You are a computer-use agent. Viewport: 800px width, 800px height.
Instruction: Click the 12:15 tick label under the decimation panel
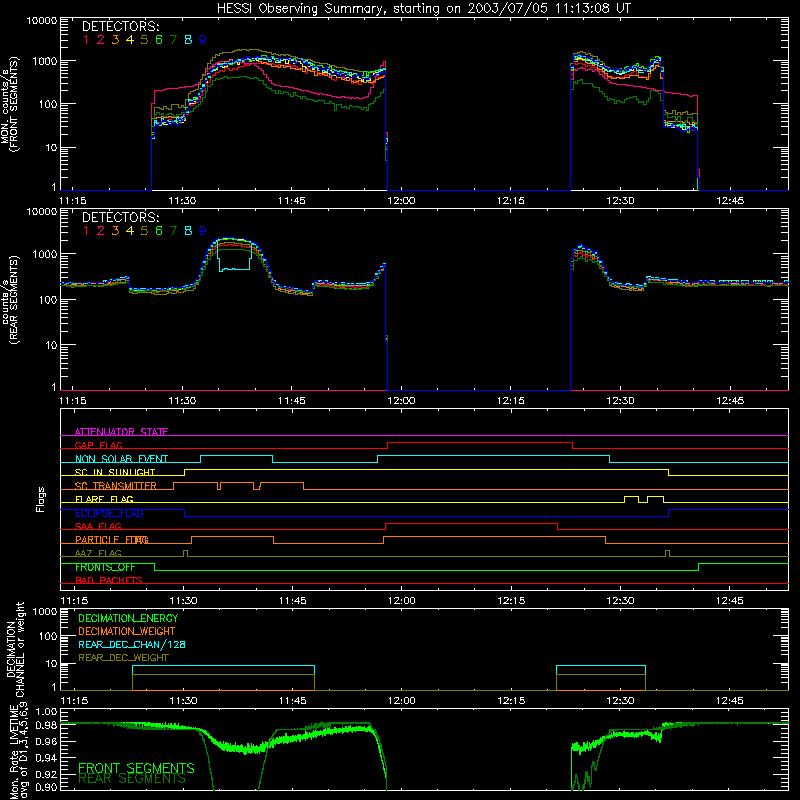coord(511,701)
